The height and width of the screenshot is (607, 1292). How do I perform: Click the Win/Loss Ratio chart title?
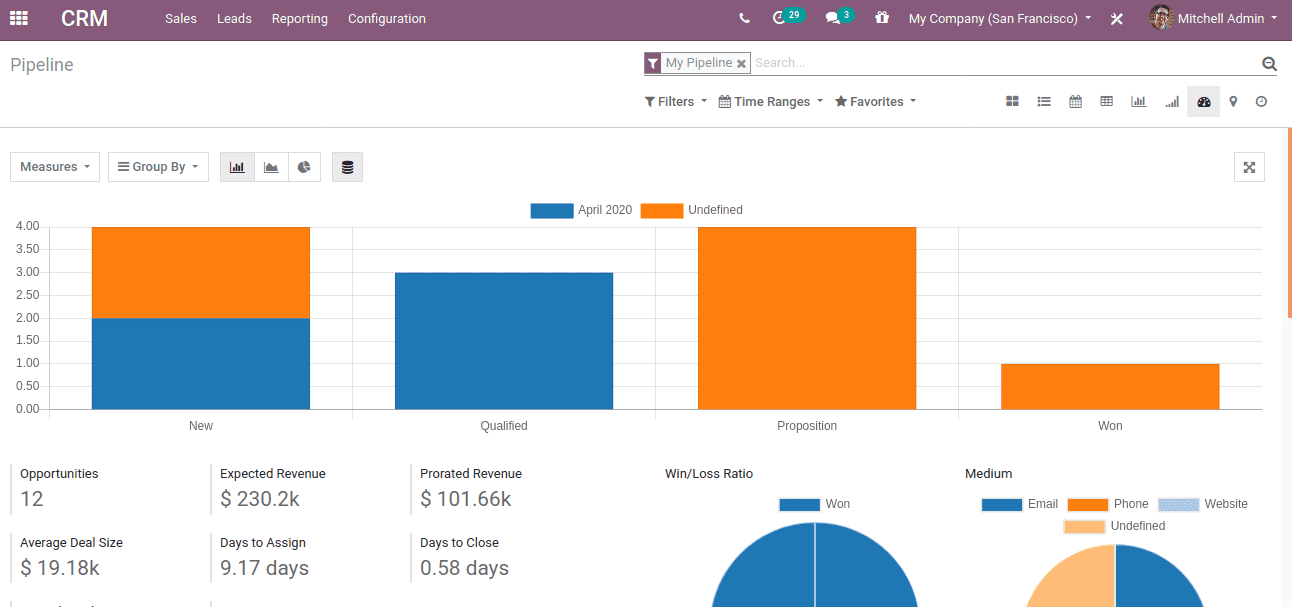click(709, 474)
